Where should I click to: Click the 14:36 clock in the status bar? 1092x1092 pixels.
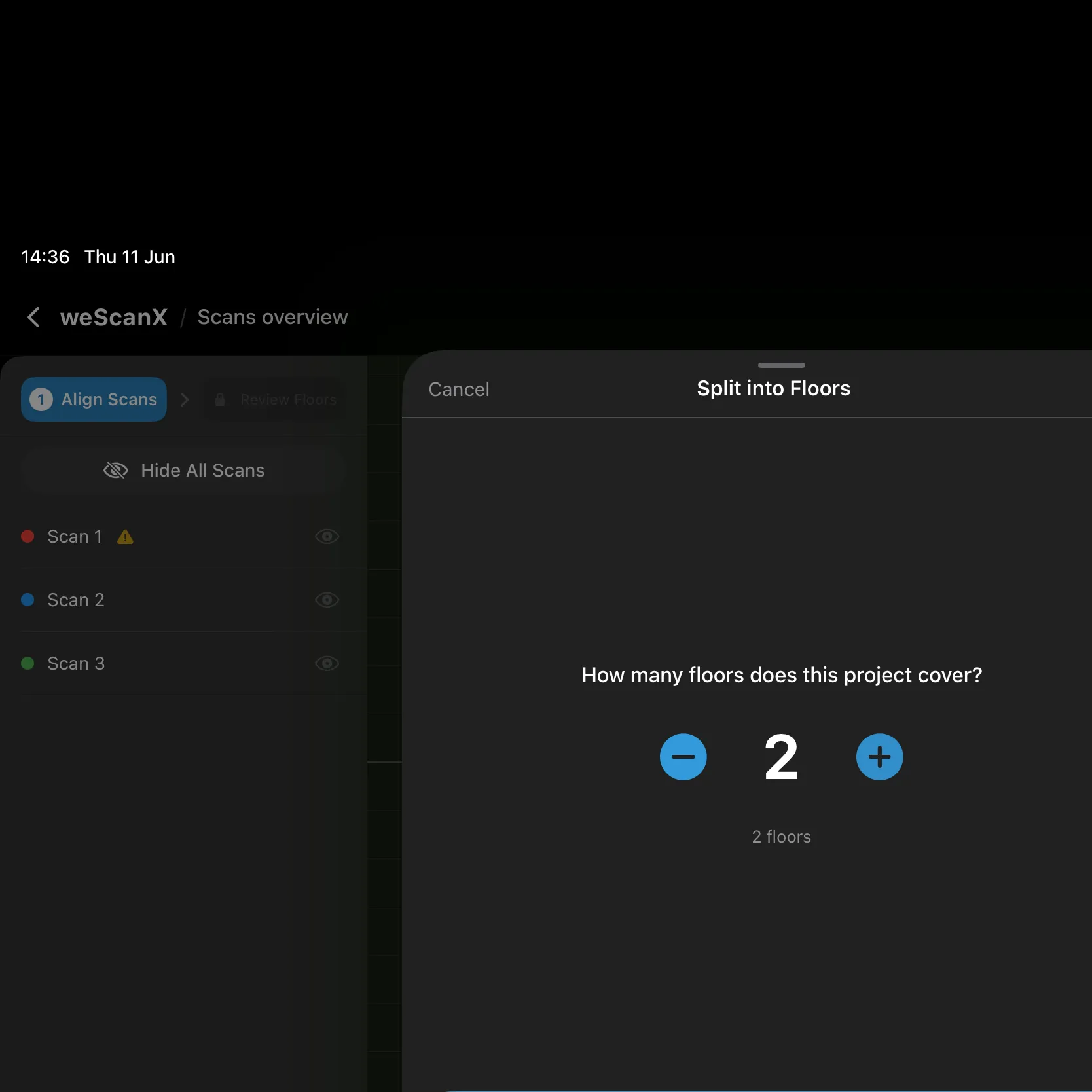(x=45, y=257)
